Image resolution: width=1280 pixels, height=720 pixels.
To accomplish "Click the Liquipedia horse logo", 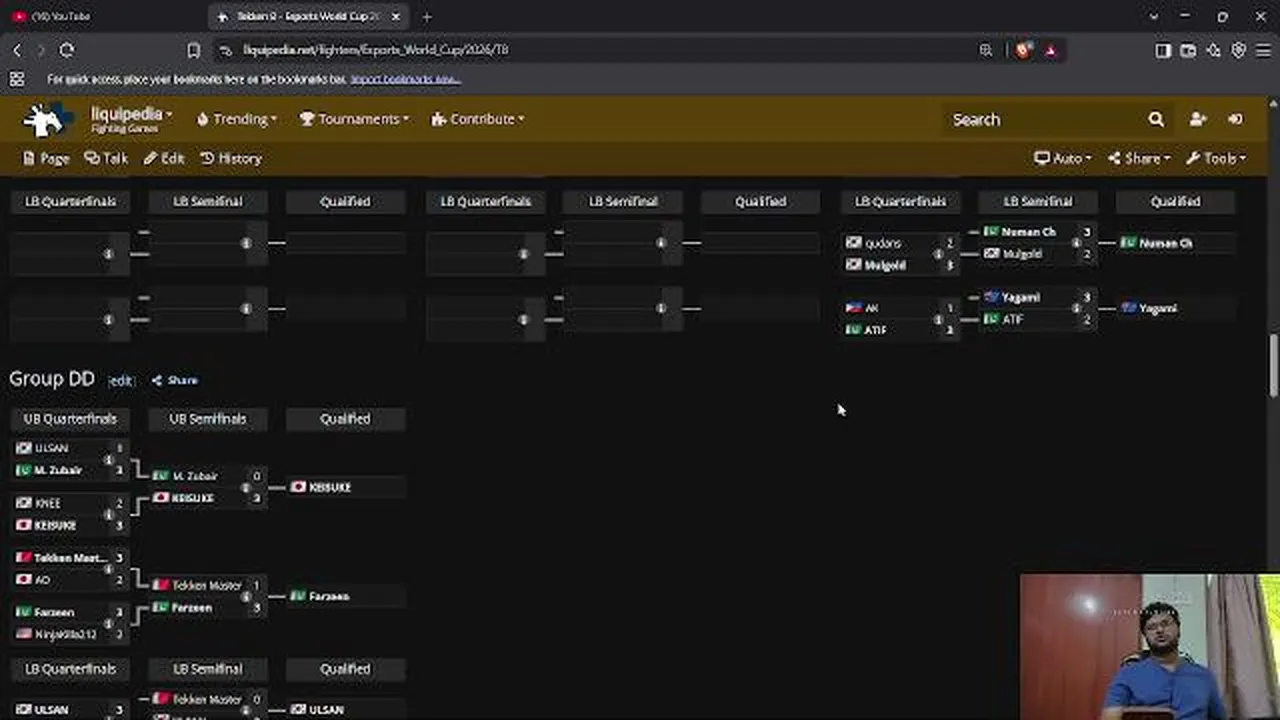I will click(47, 119).
